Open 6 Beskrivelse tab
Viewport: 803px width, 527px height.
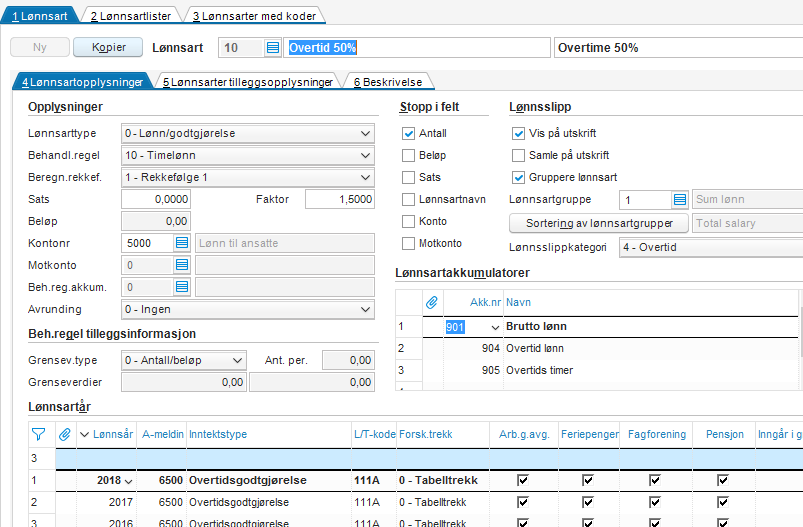click(388, 82)
